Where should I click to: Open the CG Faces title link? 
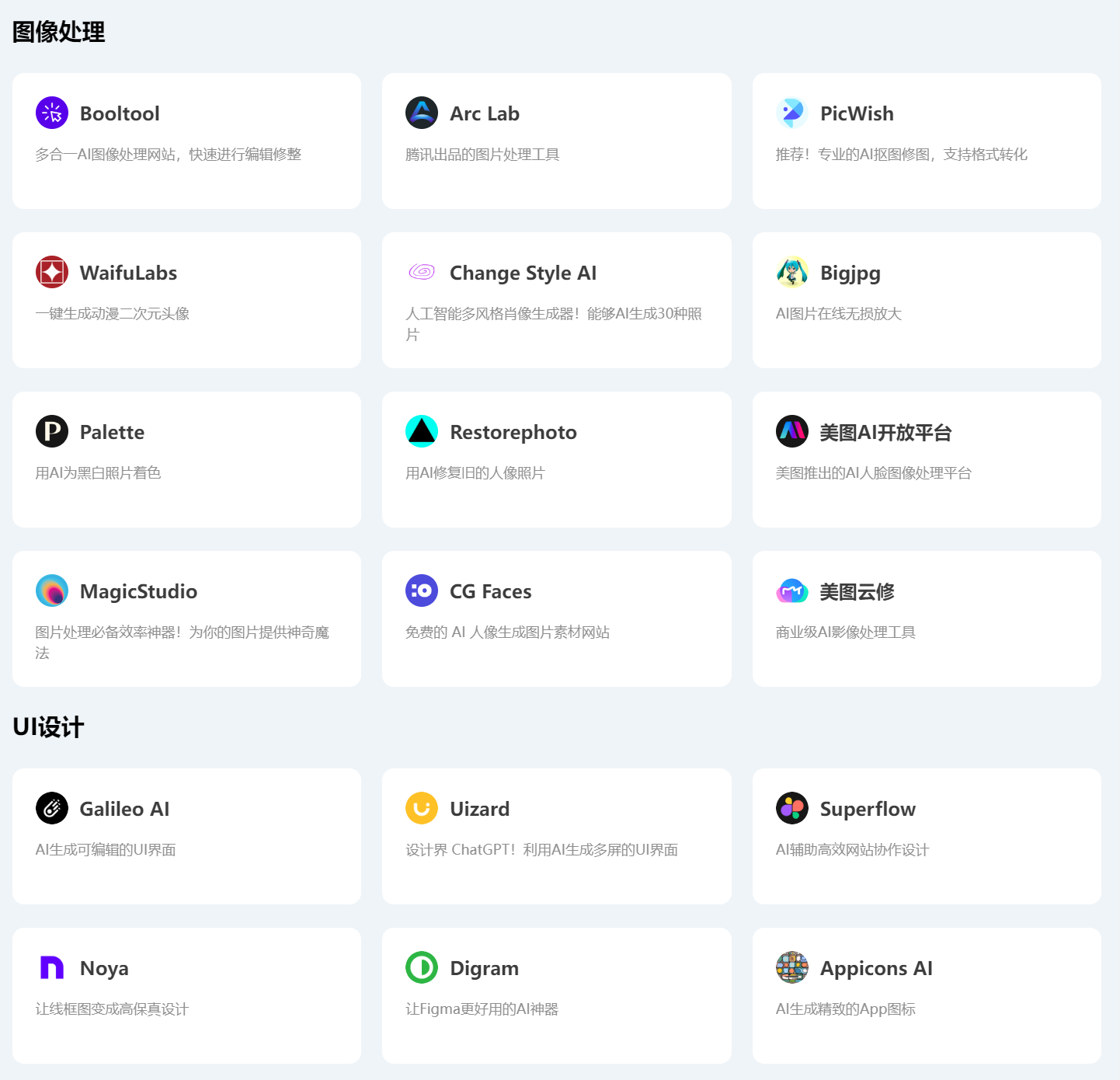pyautogui.click(x=491, y=591)
